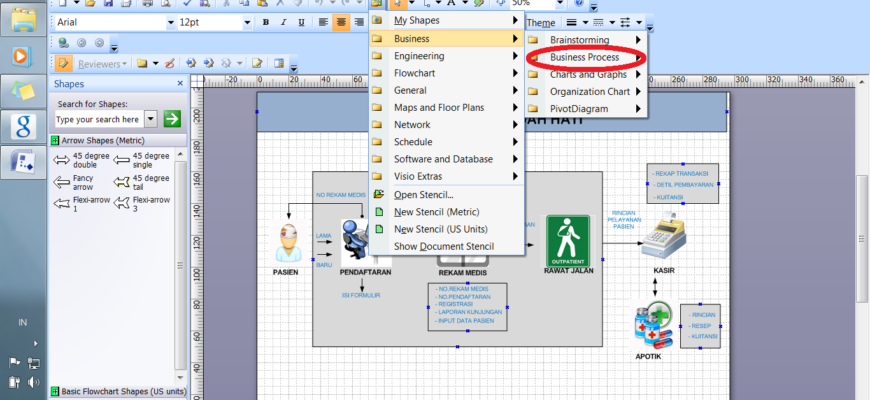Open the Business Process submenu
The image size is (870, 400).
pos(585,57)
